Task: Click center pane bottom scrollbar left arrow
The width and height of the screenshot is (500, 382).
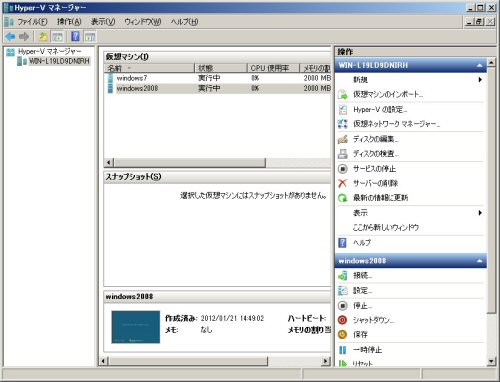Action: tap(104, 361)
